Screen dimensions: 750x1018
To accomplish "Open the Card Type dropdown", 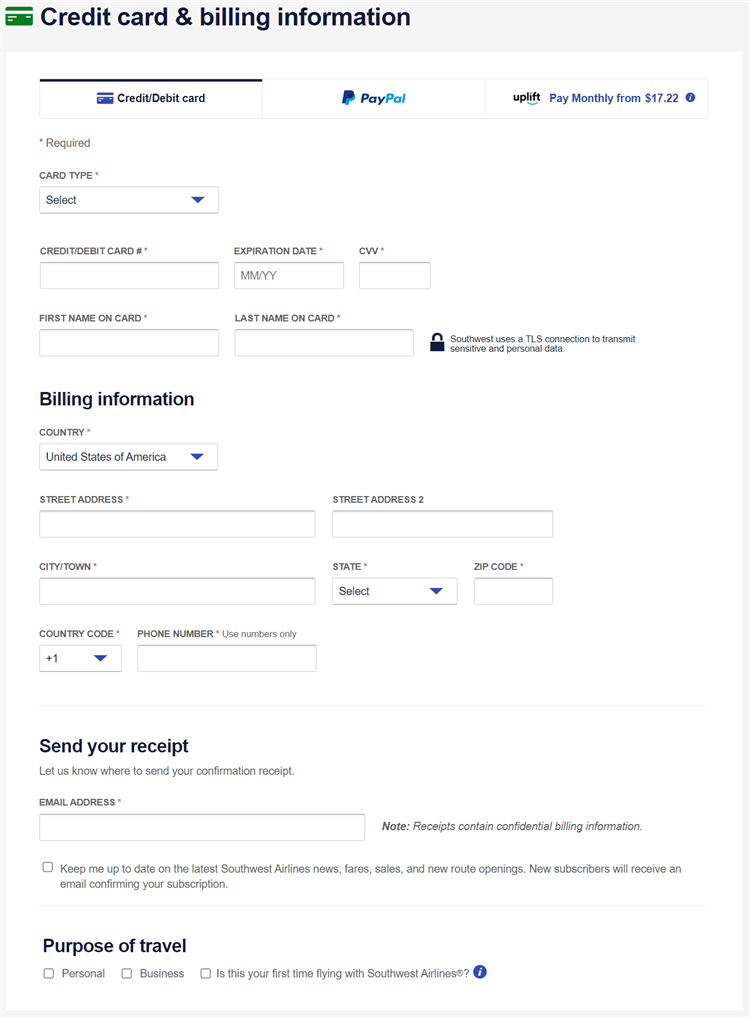I will point(129,200).
